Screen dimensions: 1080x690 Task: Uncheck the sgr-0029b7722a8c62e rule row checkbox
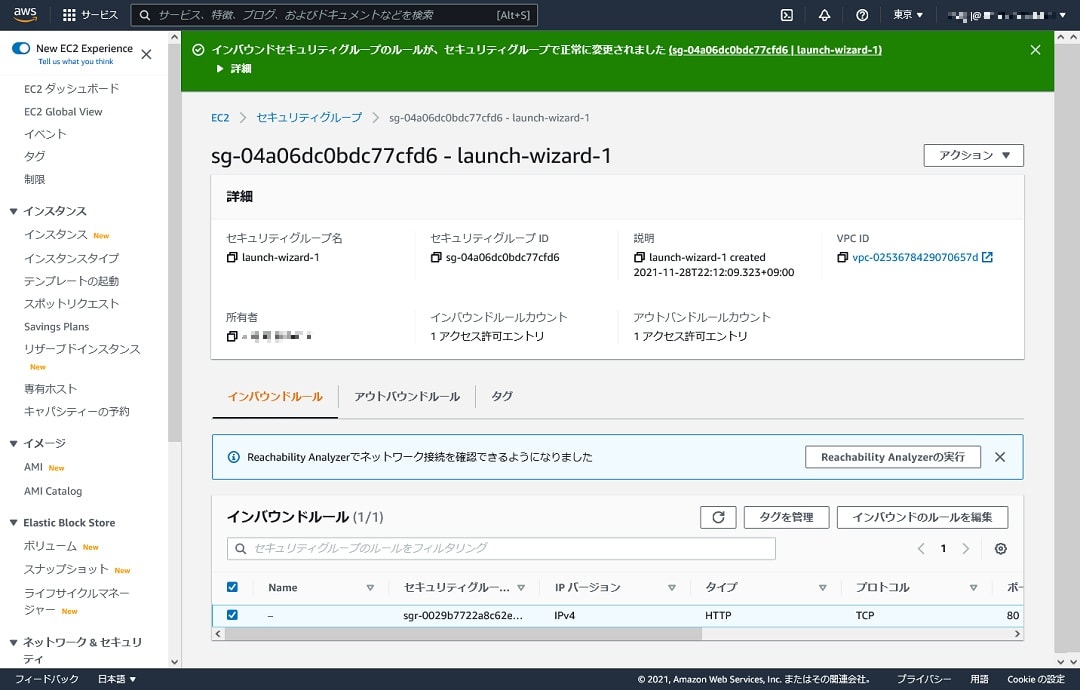[x=232, y=615]
